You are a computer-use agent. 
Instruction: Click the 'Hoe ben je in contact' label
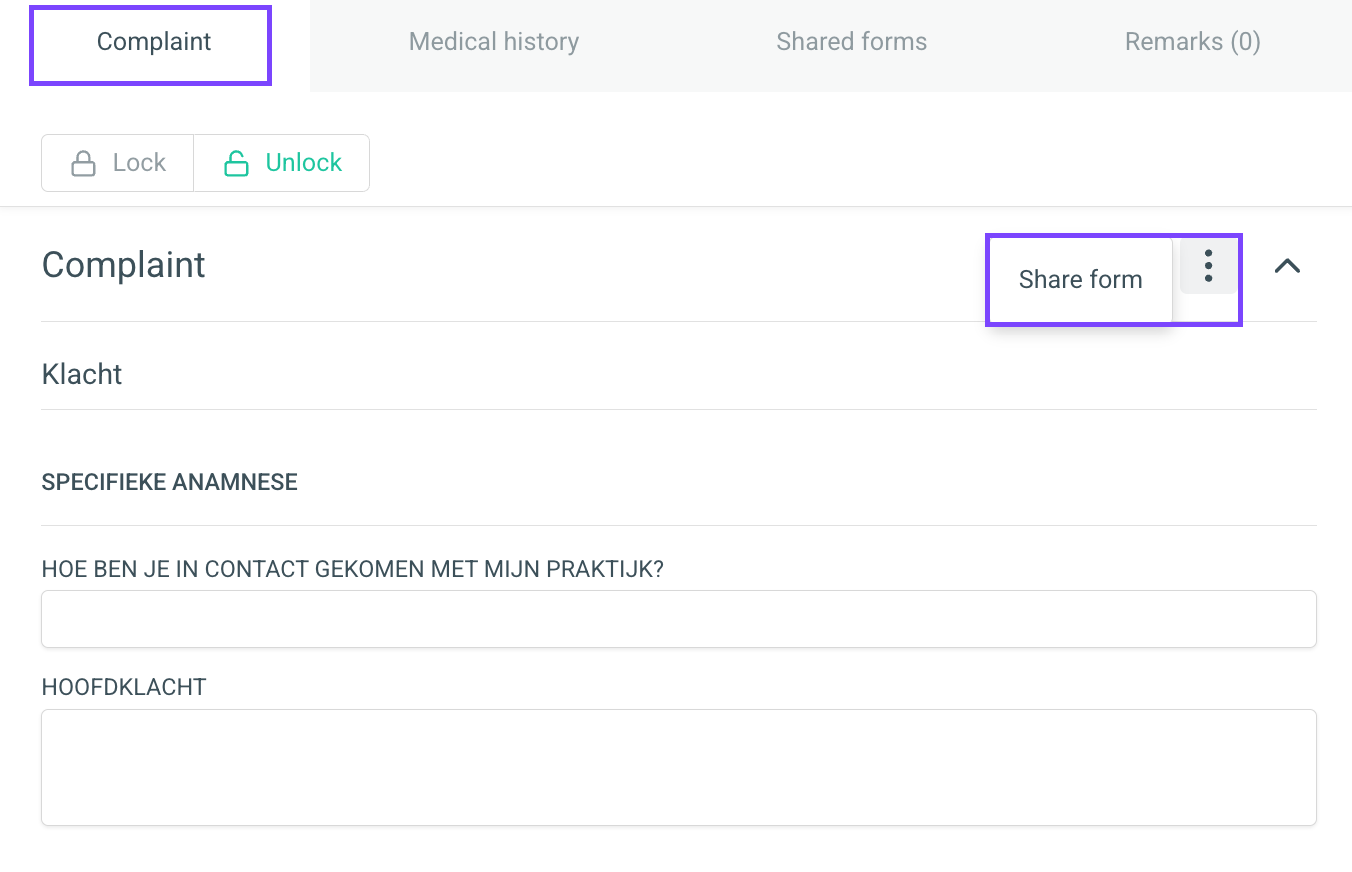353,569
